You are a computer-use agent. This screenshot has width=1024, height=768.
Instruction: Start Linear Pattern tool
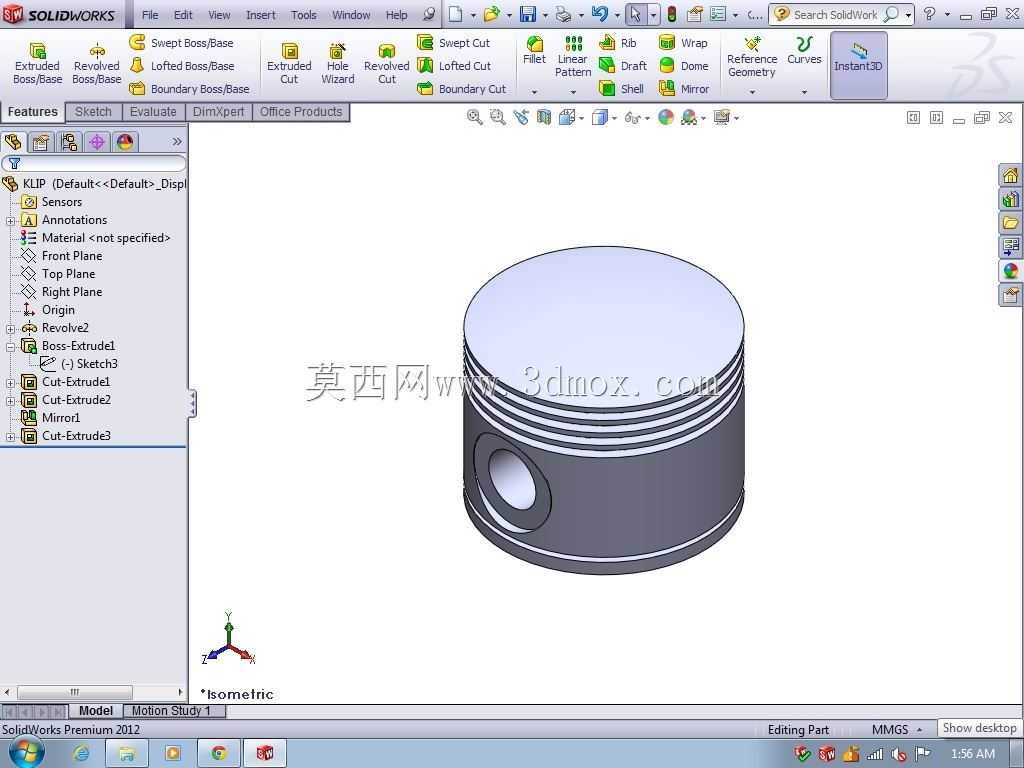click(573, 57)
